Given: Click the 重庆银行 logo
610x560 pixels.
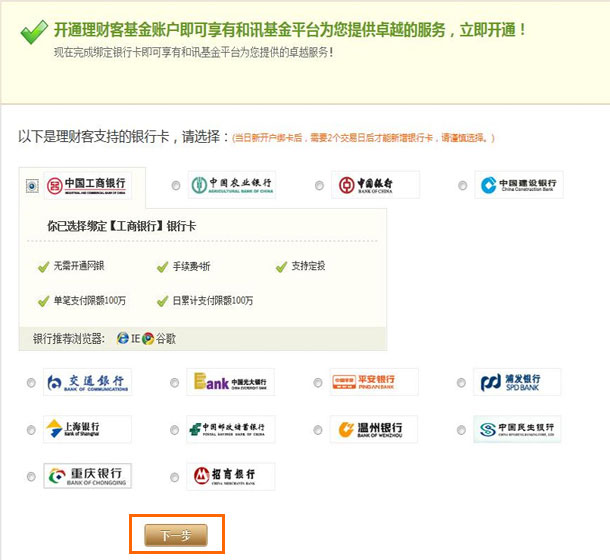Looking at the screenshot, I should (x=88, y=476).
